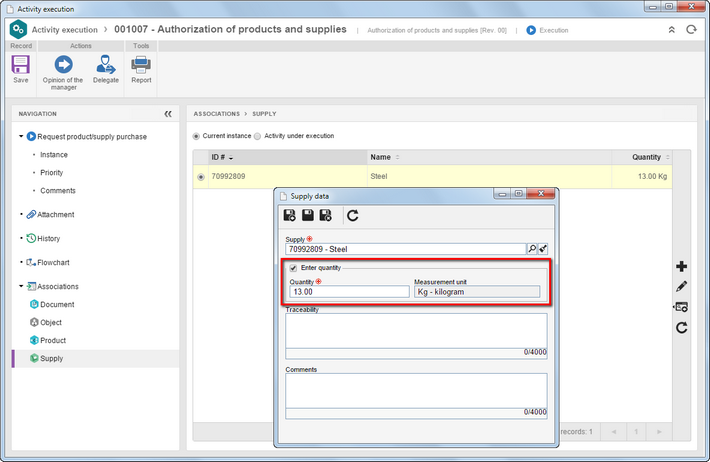Sort by the ID # column arrow
The height and width of the screenshot is (462, 710).
point(231,158)
